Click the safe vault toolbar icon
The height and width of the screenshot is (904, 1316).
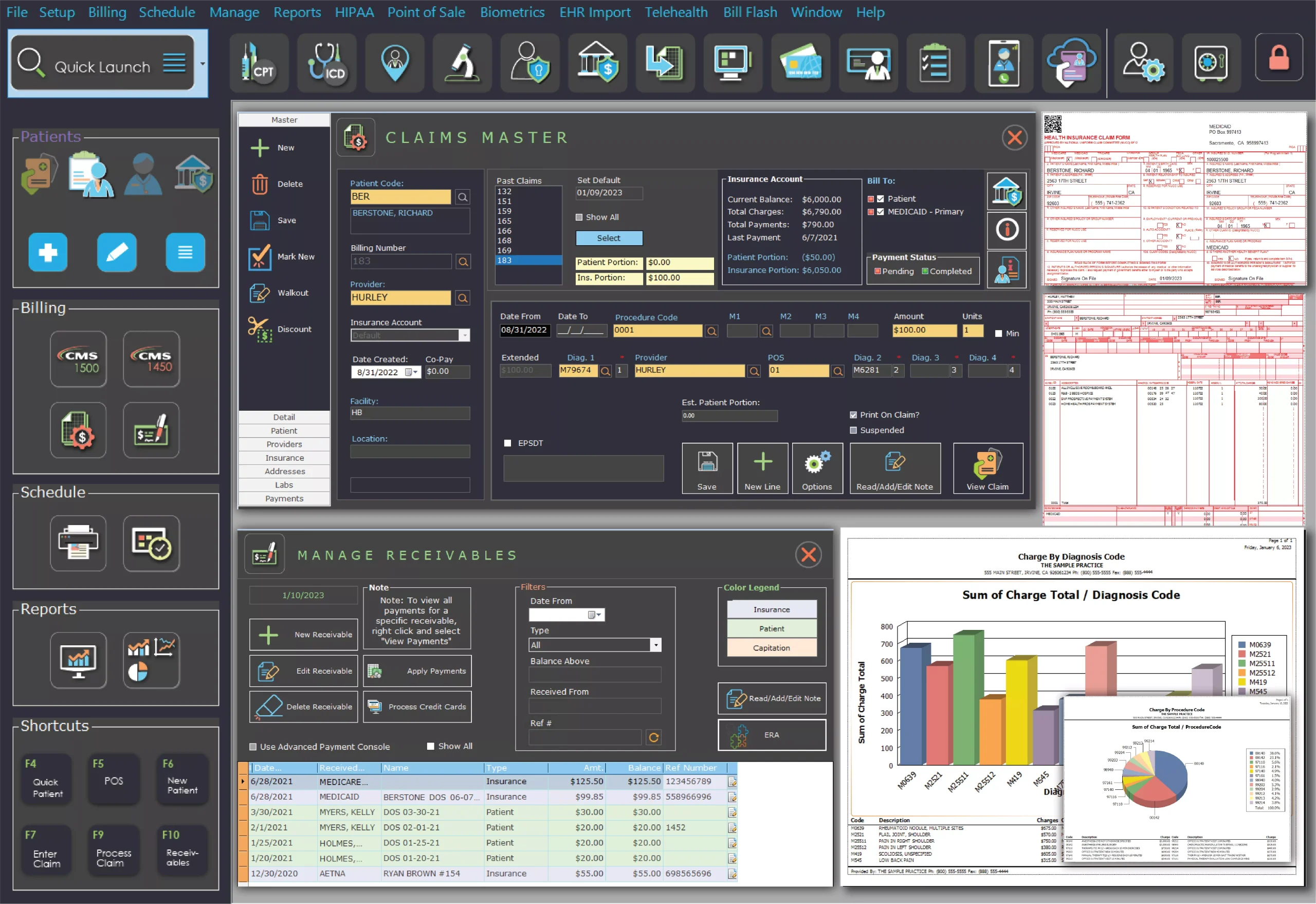[x=1211, y=63]
